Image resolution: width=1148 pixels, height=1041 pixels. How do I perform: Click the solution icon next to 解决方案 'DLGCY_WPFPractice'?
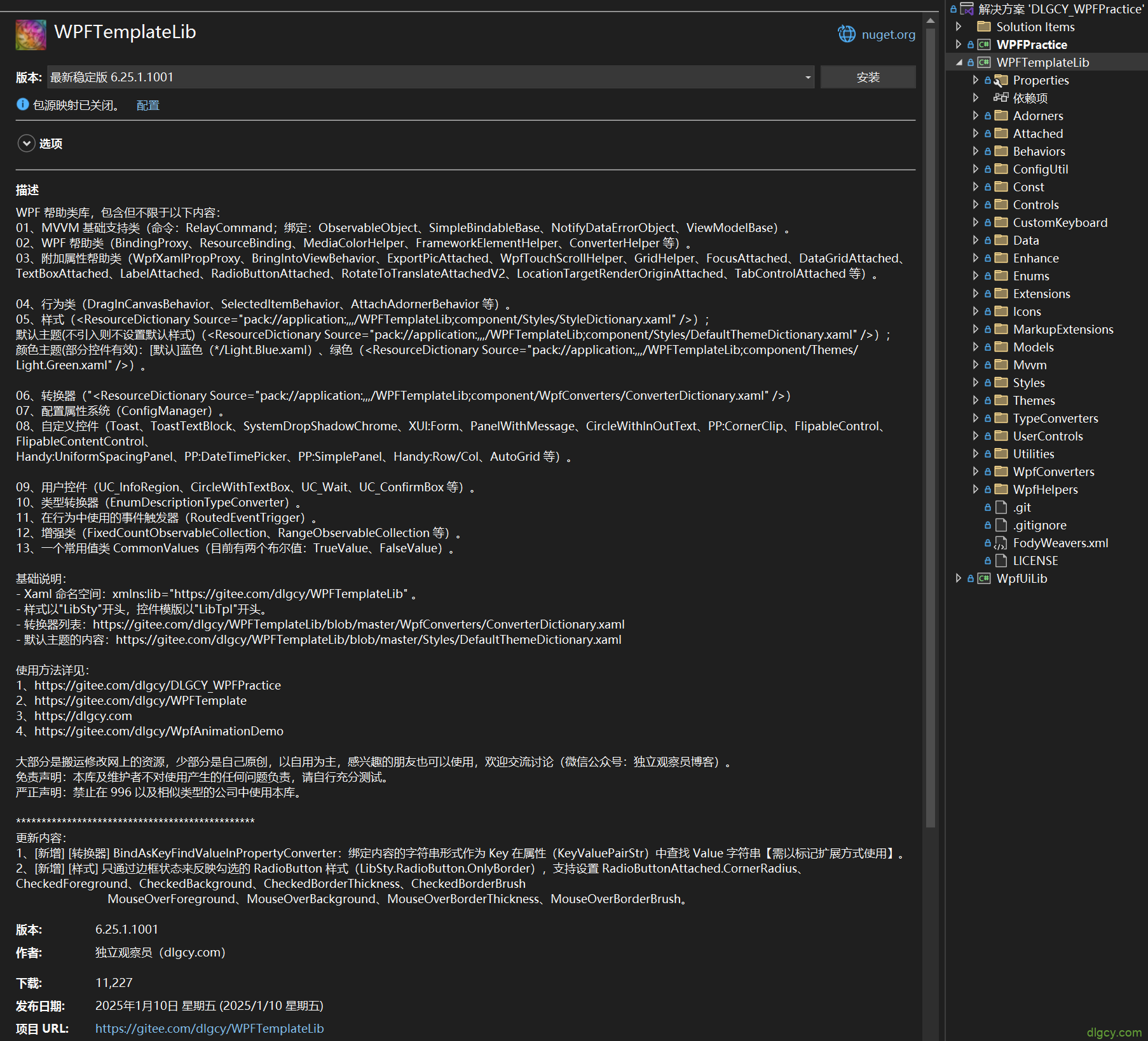[x=967, y=9]
